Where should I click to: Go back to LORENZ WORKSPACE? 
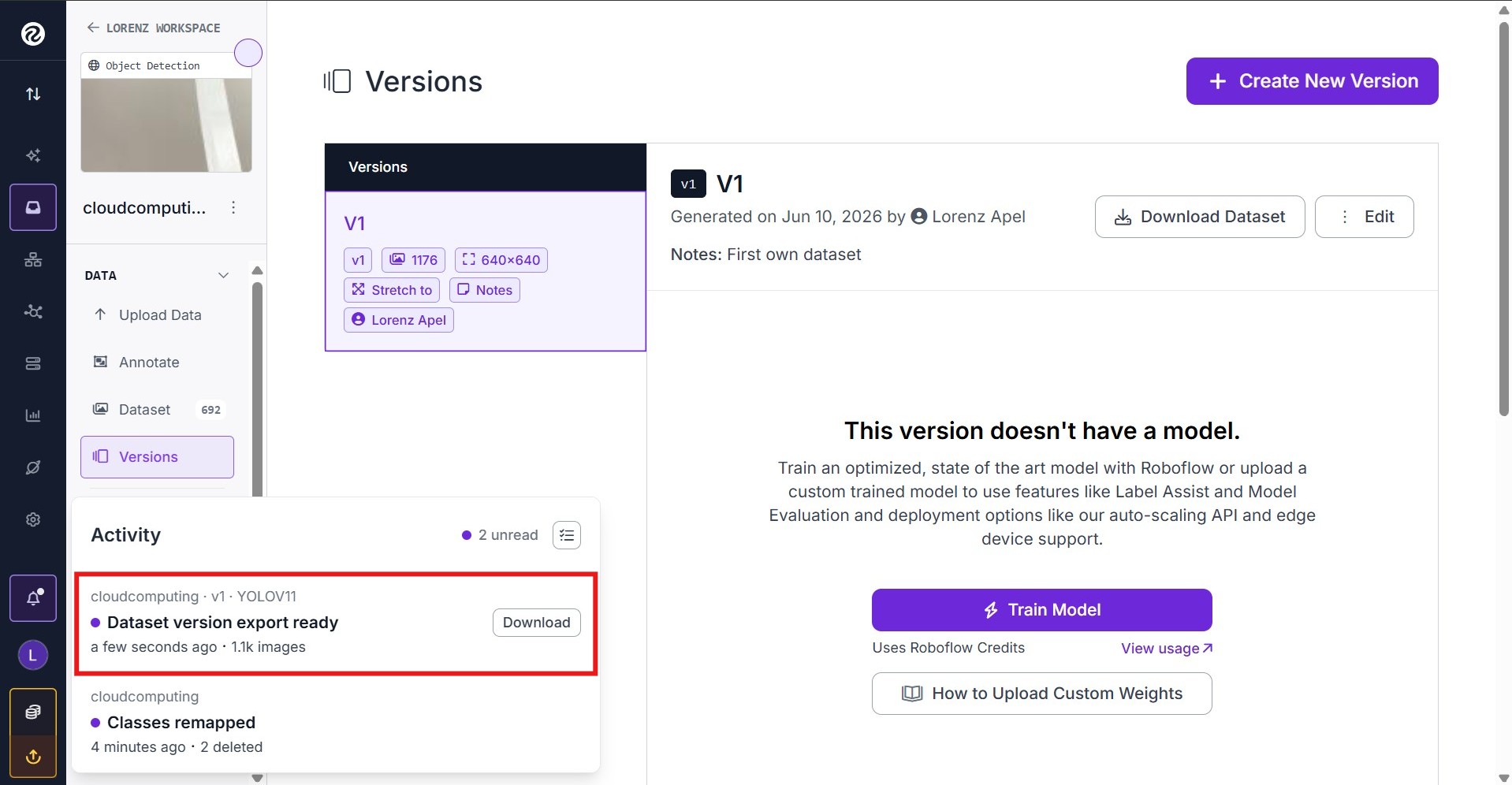(154, 28)
